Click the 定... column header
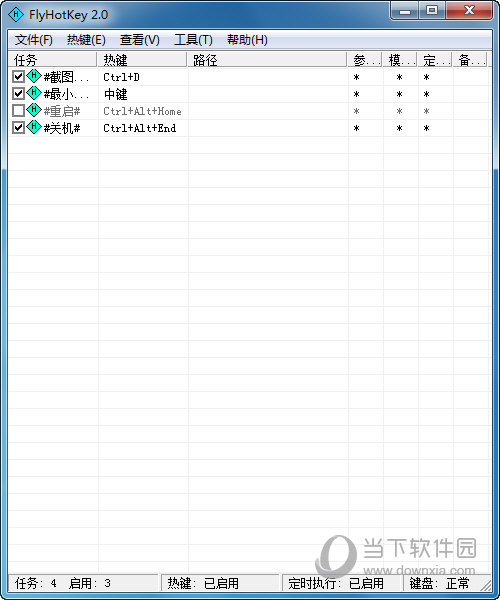Viewport: 500px width, 600px height. pyautogui.click(x=435, y=60)
